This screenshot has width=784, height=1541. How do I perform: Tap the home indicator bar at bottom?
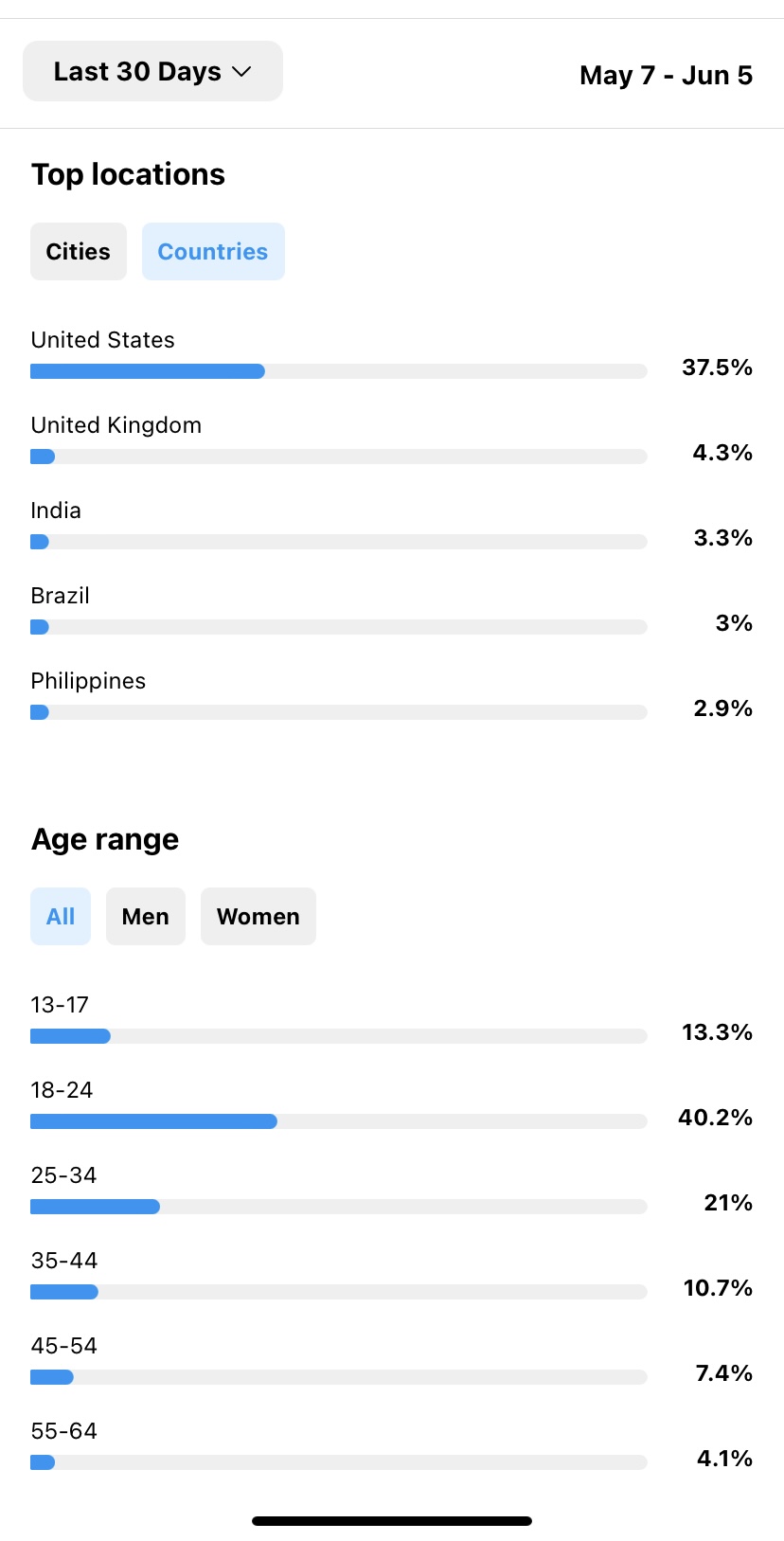click(x=392, y=1521)
